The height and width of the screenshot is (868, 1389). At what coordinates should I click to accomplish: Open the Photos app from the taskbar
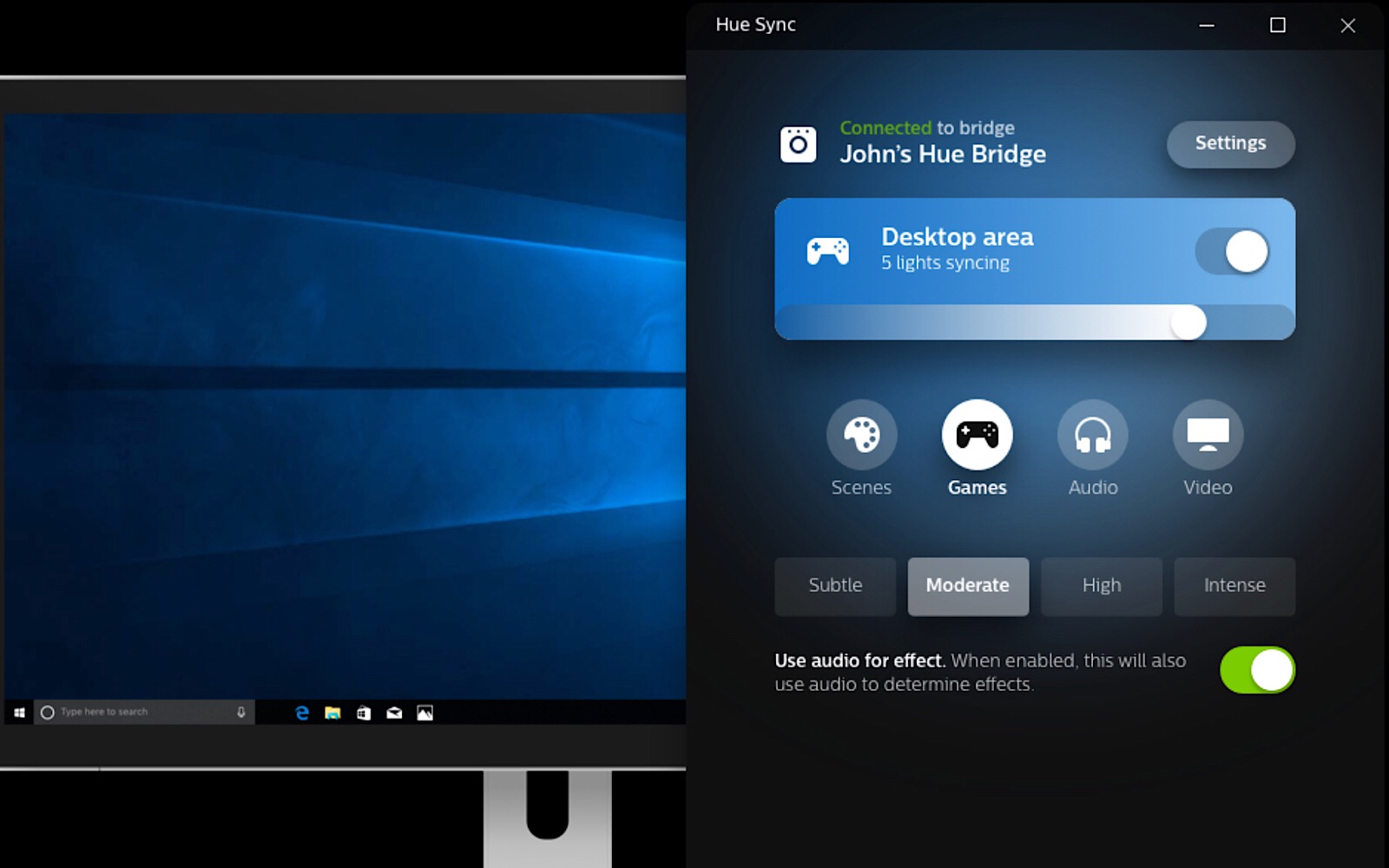(425, 713)
